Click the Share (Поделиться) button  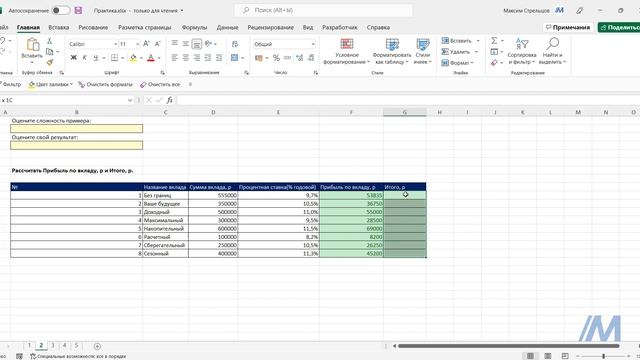pyautogui.click(x=619, y=27)
